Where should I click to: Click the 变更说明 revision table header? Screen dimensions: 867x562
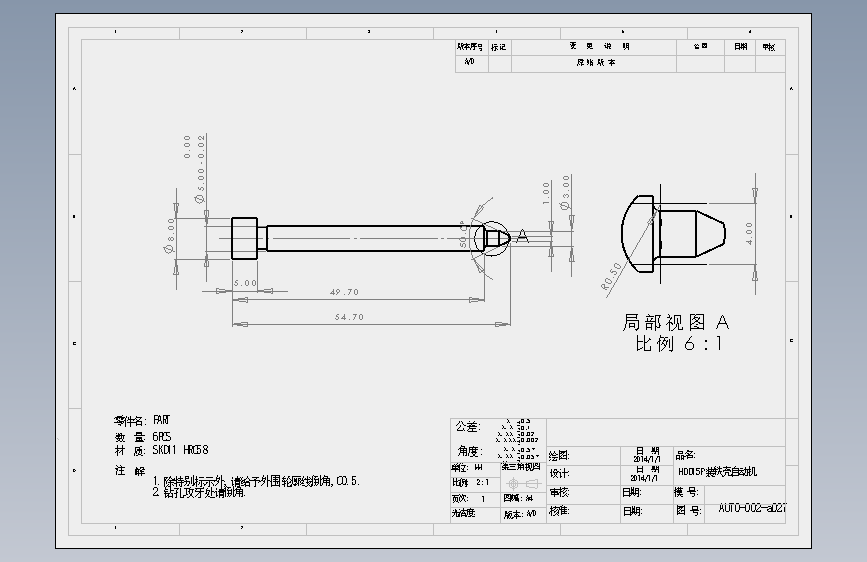(x=599, y=46)
